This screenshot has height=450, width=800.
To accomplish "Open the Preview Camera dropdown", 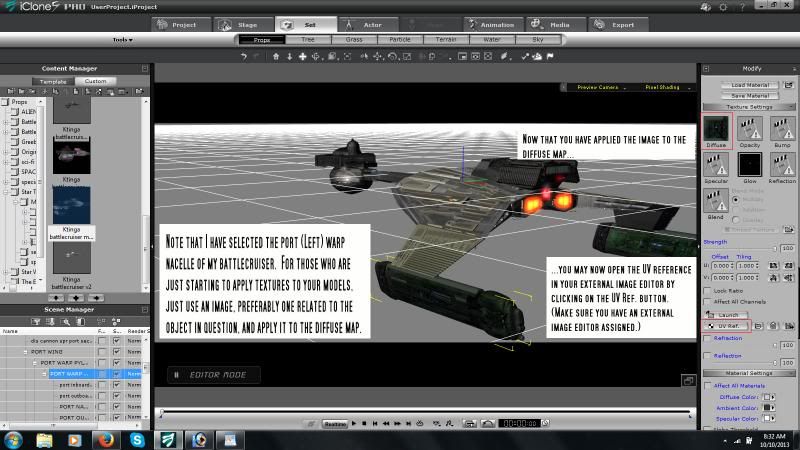I will click(x=601, y=87).
